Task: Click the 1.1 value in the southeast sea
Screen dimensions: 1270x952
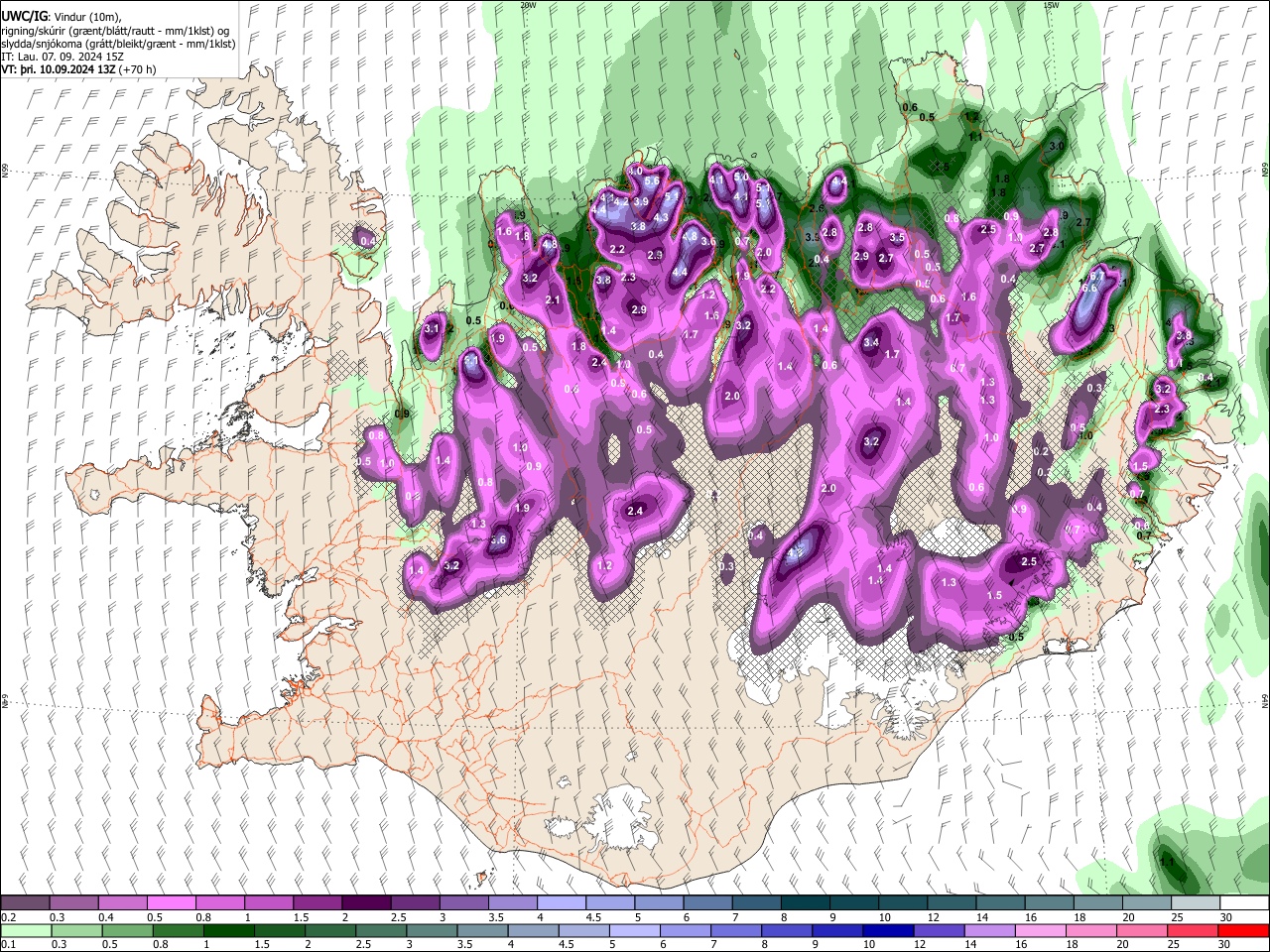Action: pyautogui.click(x=1166, y=862)
